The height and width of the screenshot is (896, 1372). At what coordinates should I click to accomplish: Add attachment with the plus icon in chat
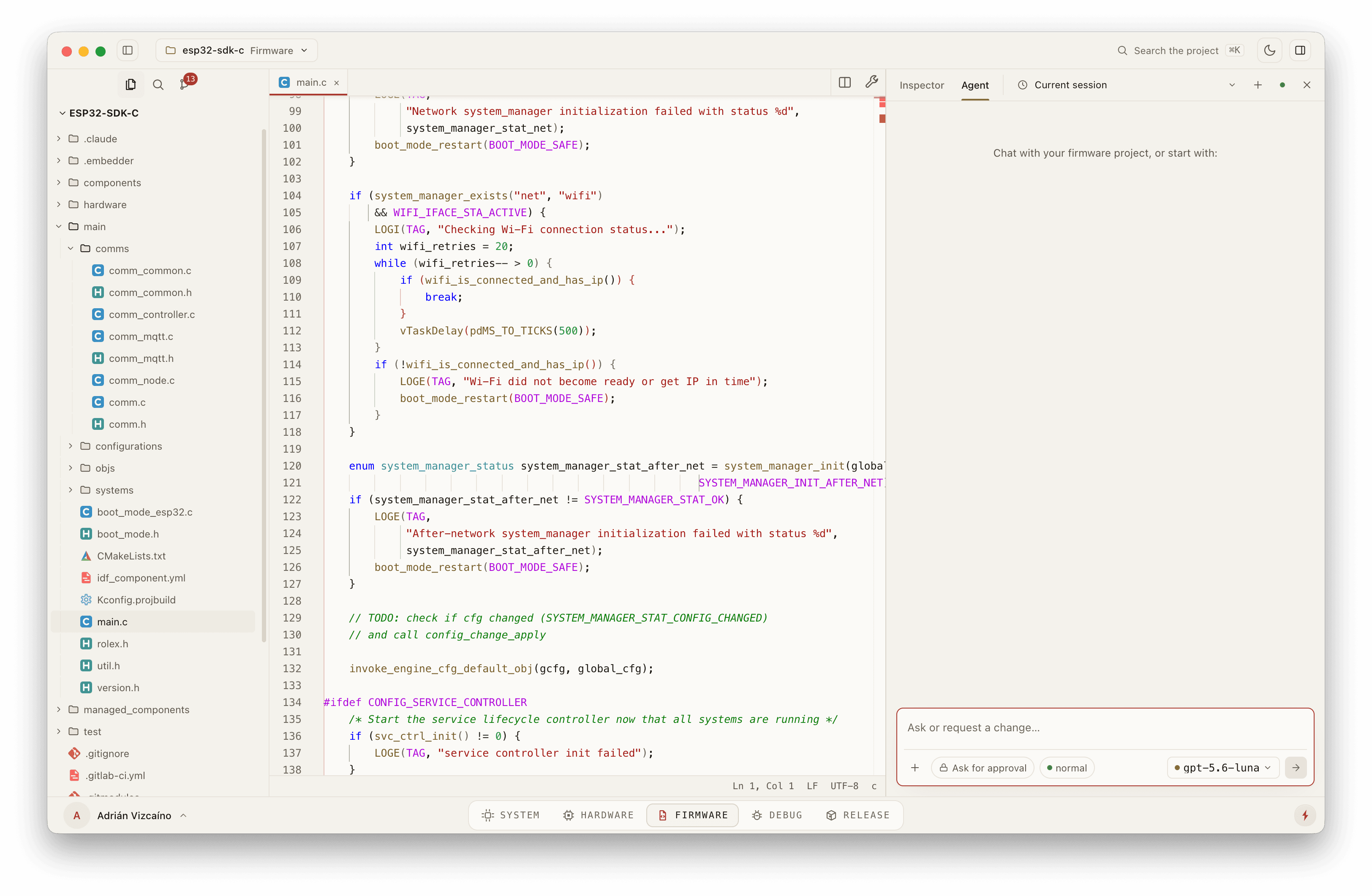tap(915, 768)
